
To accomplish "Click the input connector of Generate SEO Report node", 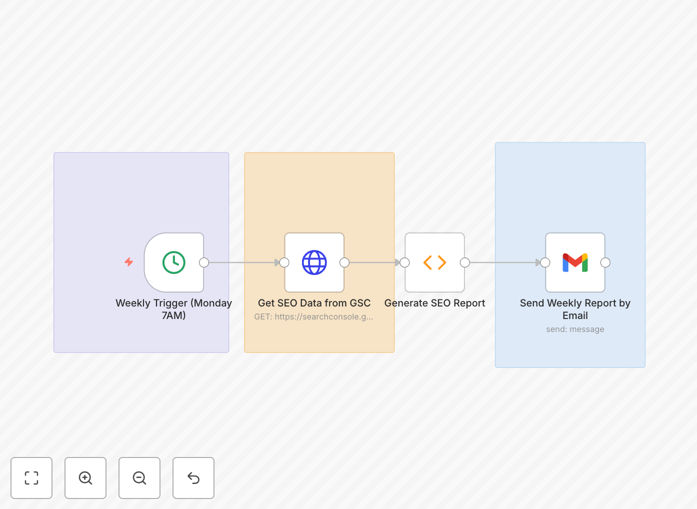I will [405, 262].
